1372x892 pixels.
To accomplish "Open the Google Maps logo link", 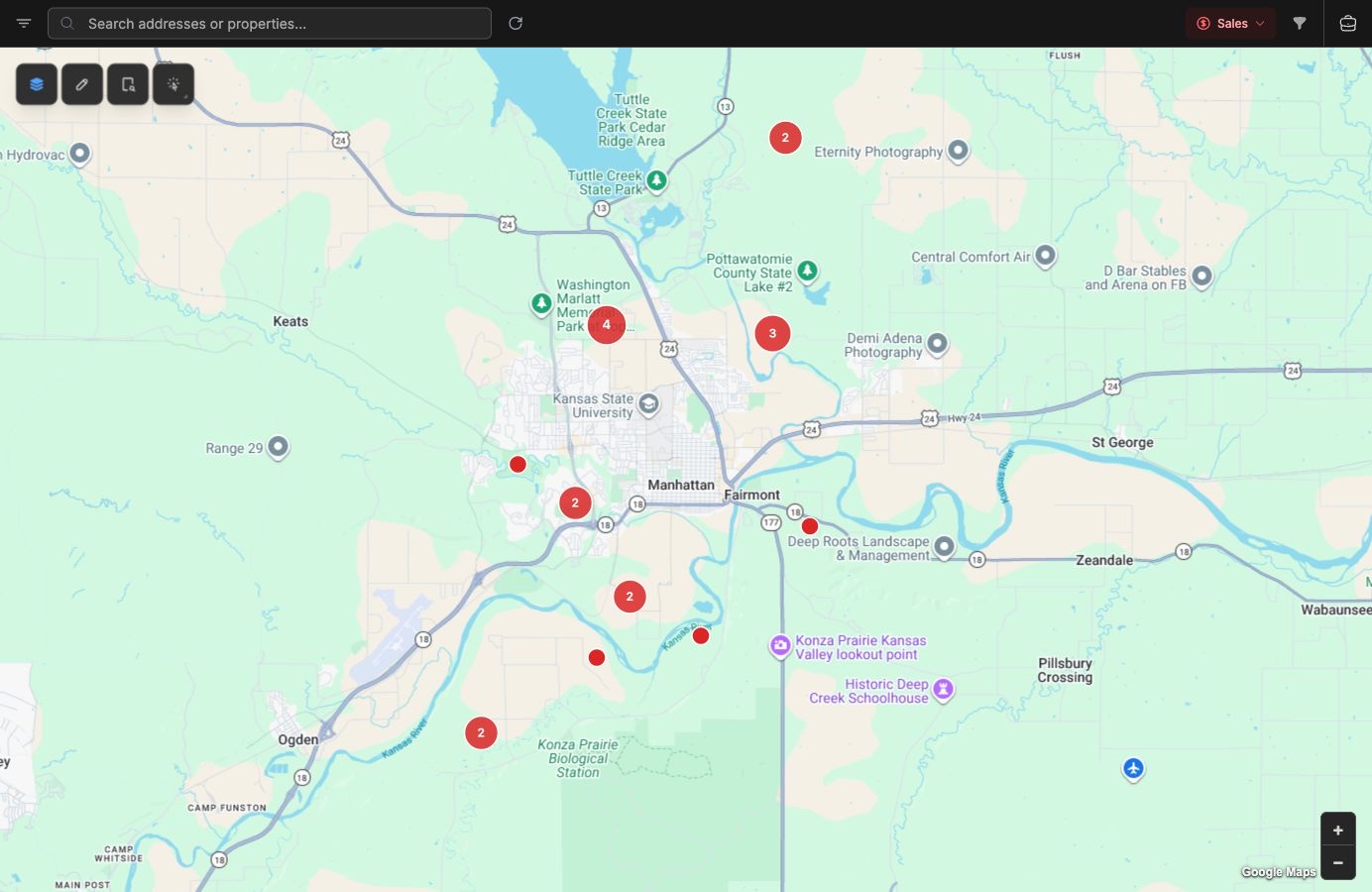I will [x=1279, y=872].
